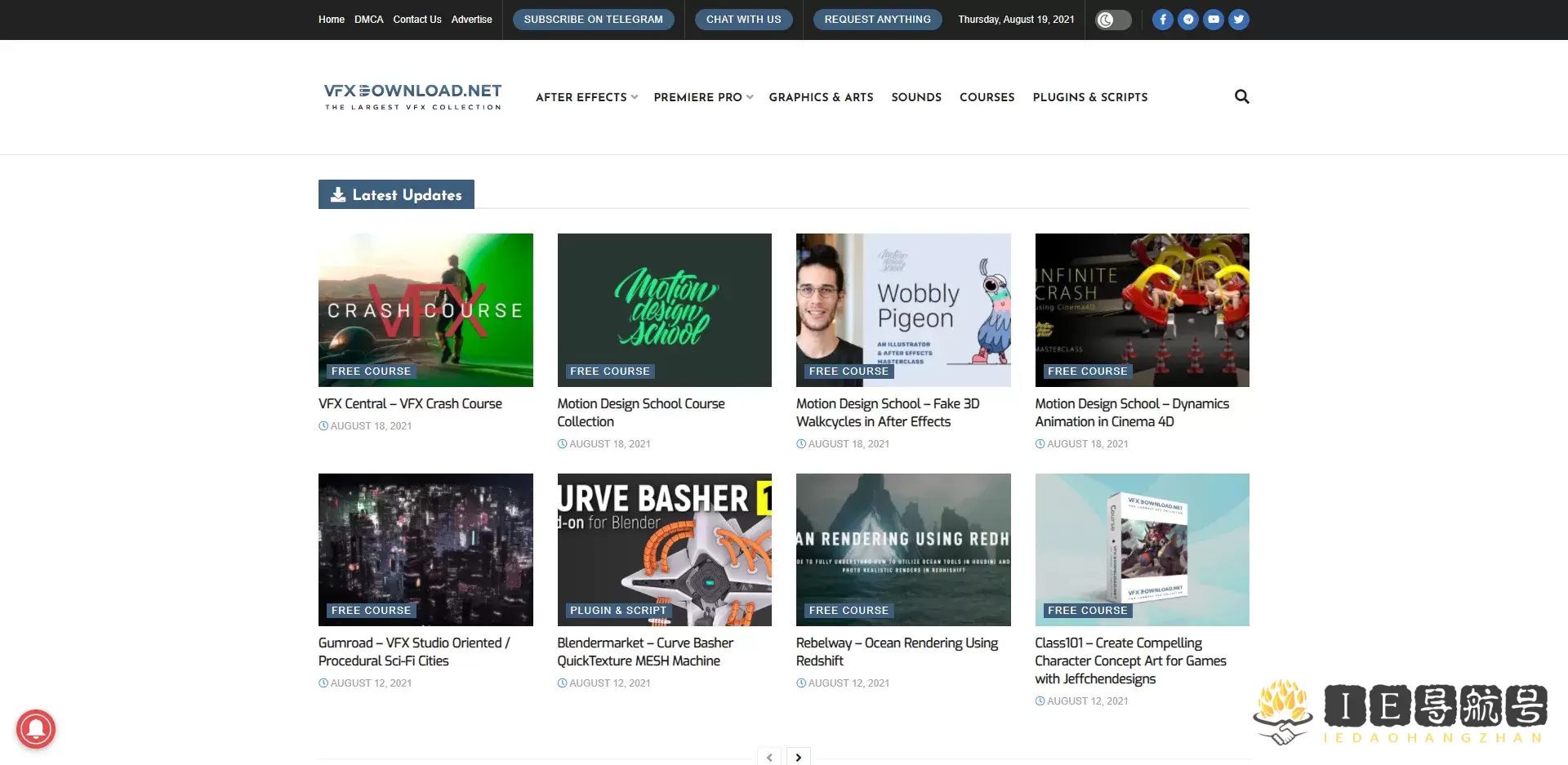Open the Facebook social icon

click(1162, 20)
